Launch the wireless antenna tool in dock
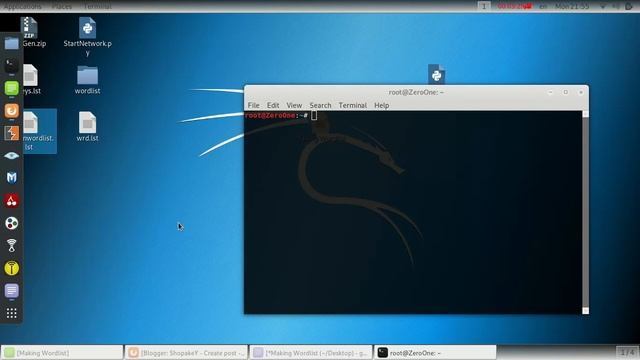This screenshot has width=640, height=360. [x=11, y=245]
